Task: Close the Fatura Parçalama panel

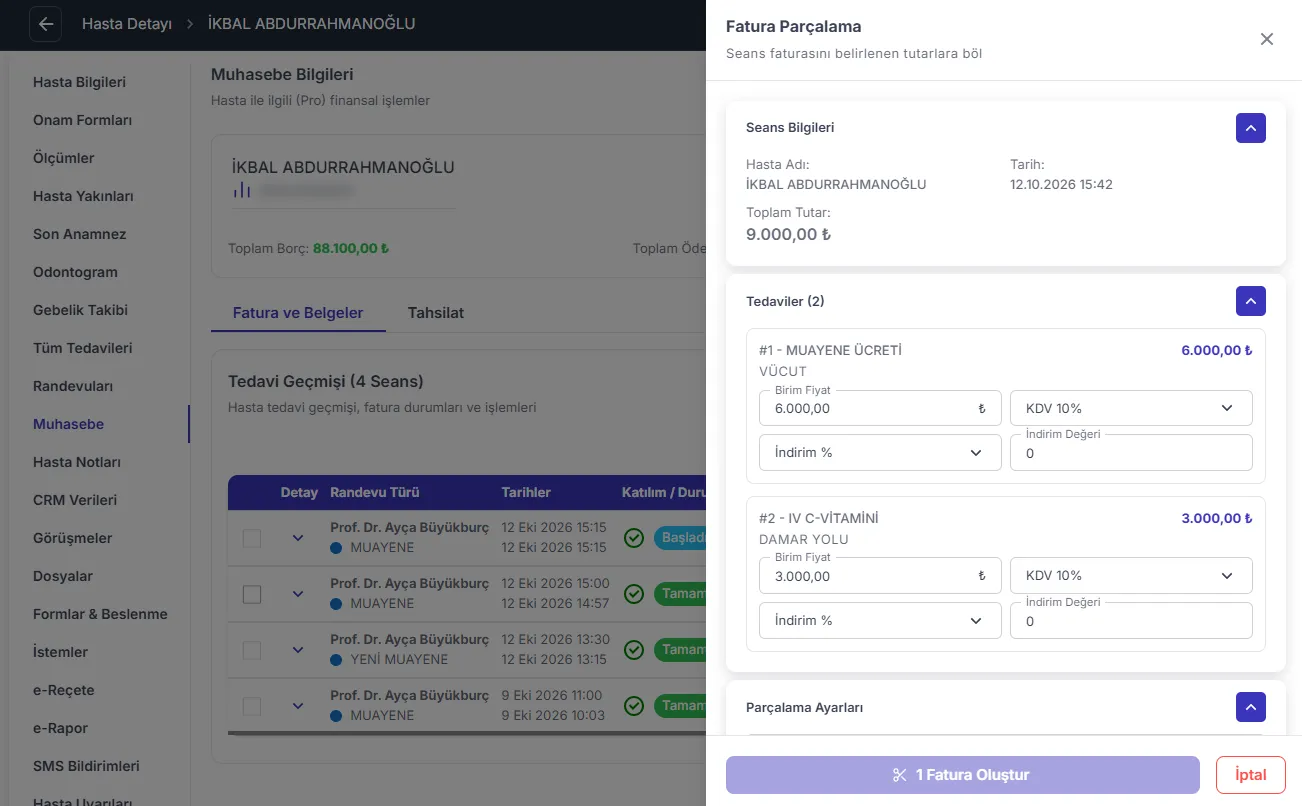Action: coord(1267,39)
